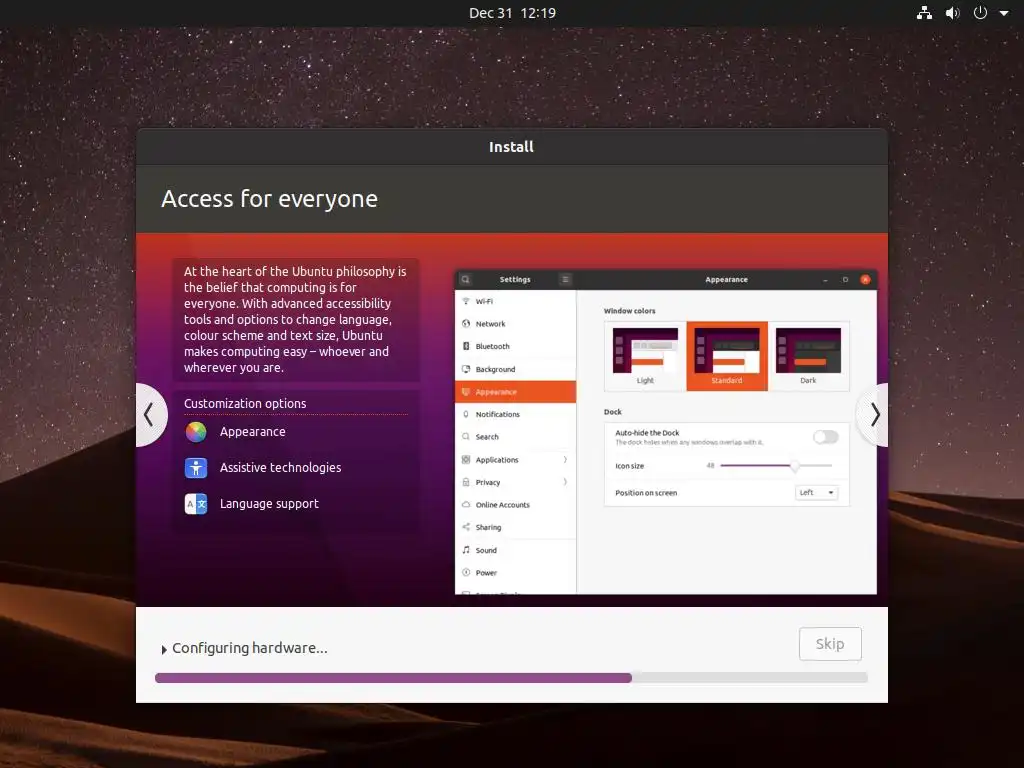Click the search icon in Settings header
This screenshot has width=1024, height=768.
coord(466,280)
